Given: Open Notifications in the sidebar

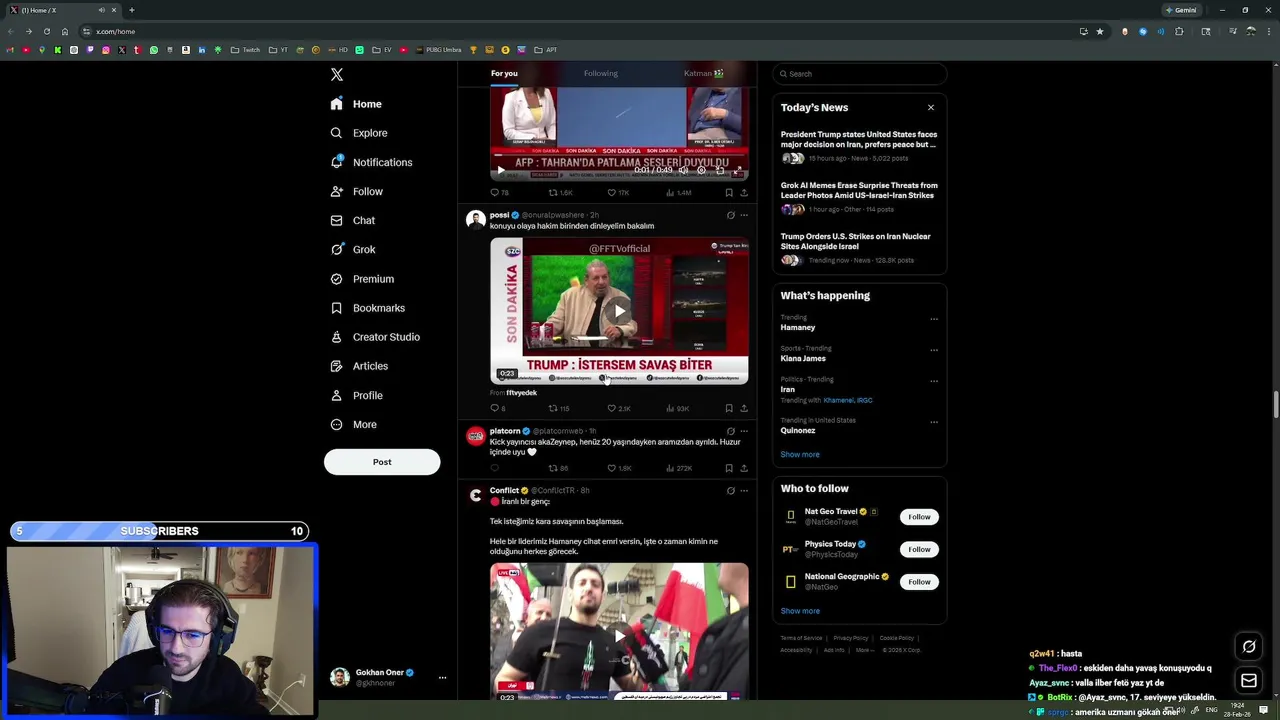Looking at the screenshot, I should click(371, 162).
